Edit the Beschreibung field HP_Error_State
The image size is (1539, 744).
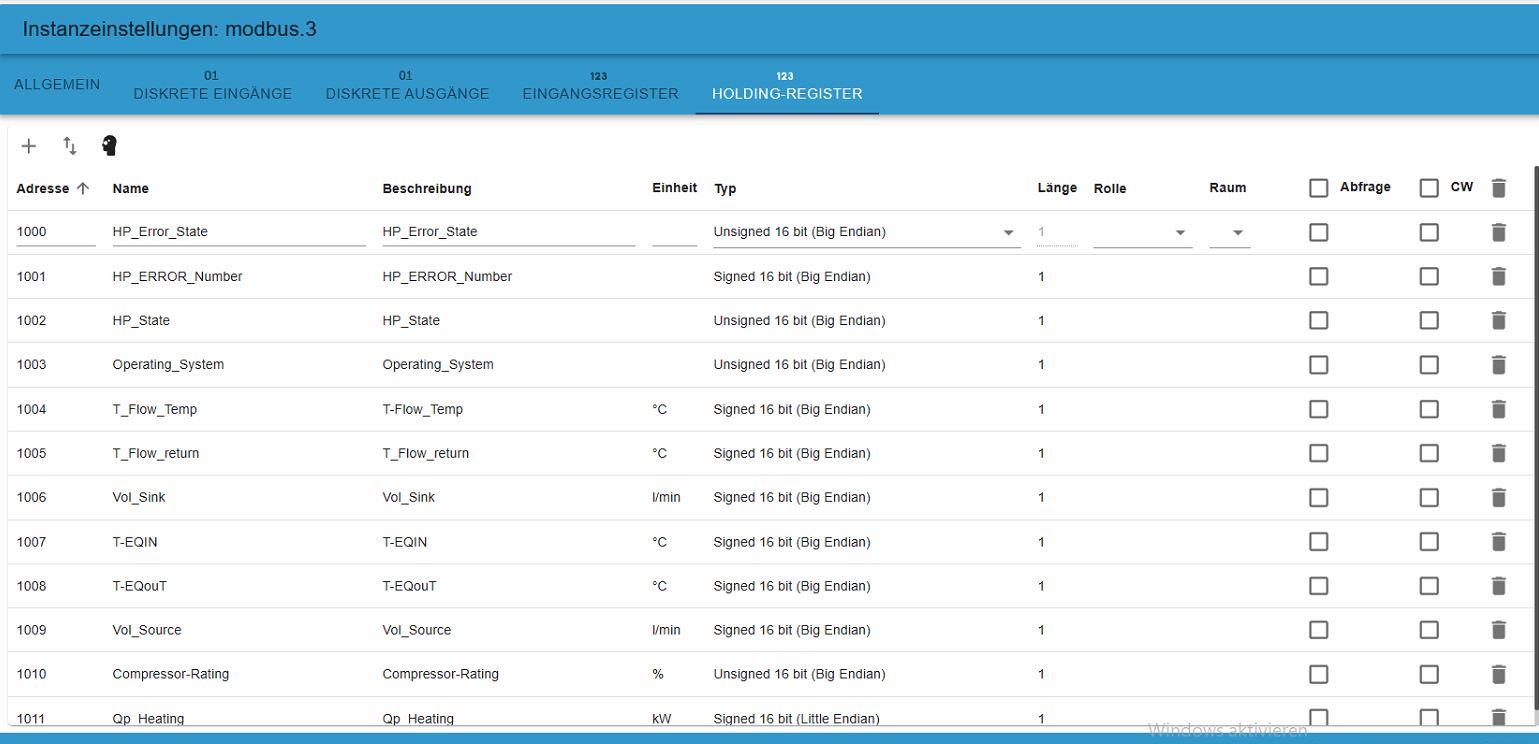click(509, 232)
